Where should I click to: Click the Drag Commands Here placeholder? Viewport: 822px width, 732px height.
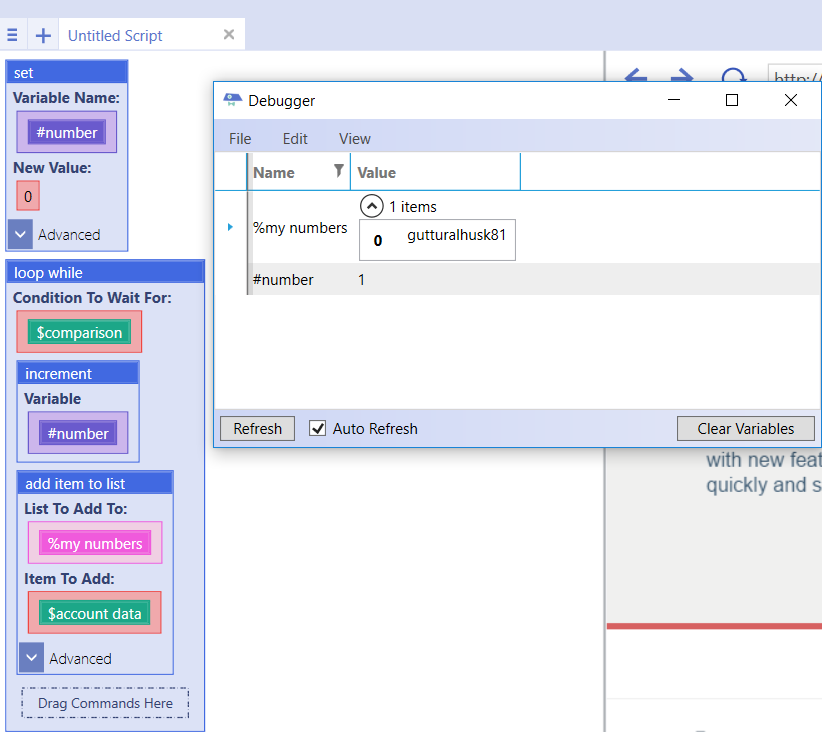[105, 703]
